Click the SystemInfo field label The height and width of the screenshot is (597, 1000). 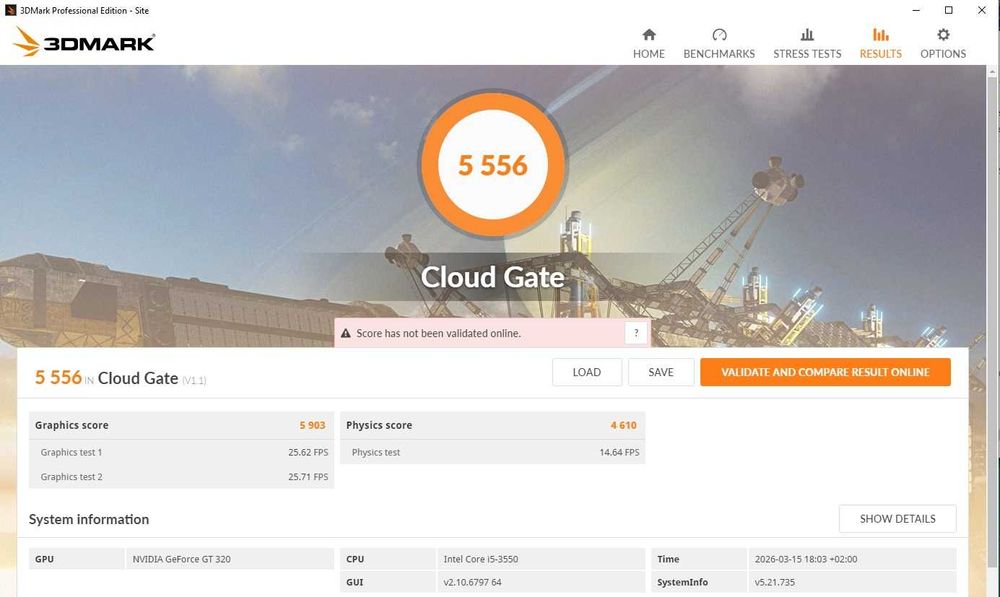(x=682, y=582)
